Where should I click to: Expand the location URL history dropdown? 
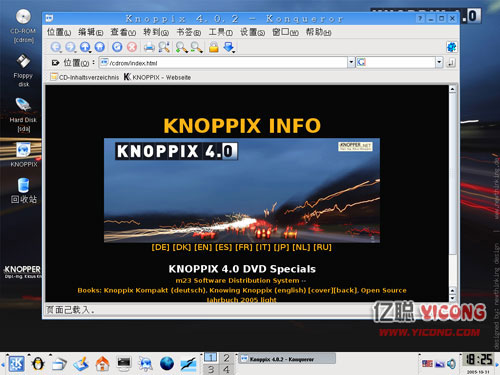click(x=351, y=62)
